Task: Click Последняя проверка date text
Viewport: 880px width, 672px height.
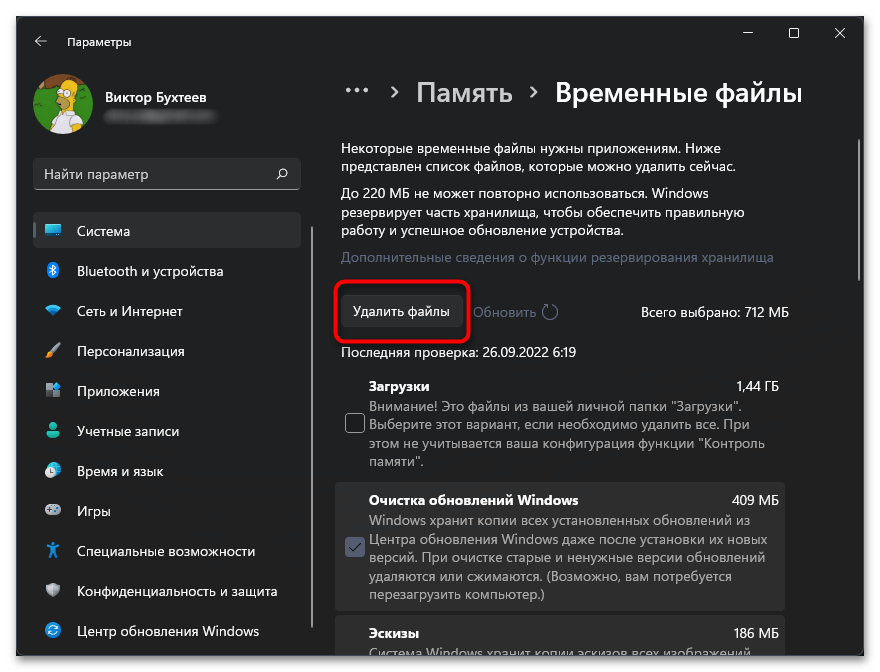Action: [x=459, y=352]
